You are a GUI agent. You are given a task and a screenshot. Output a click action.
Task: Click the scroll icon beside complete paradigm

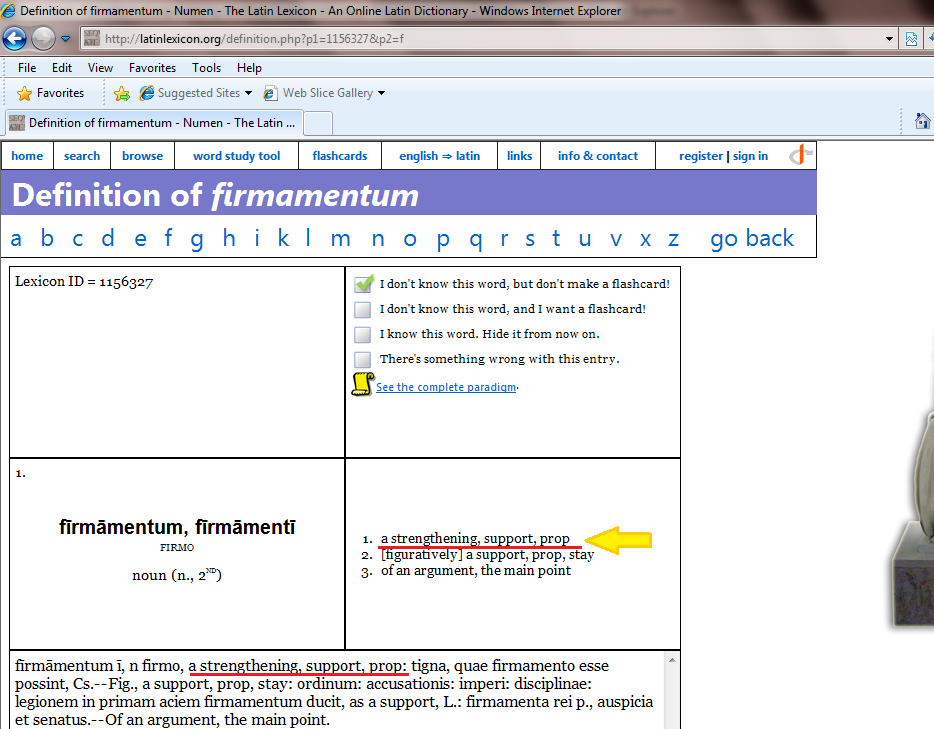(362, 385)
